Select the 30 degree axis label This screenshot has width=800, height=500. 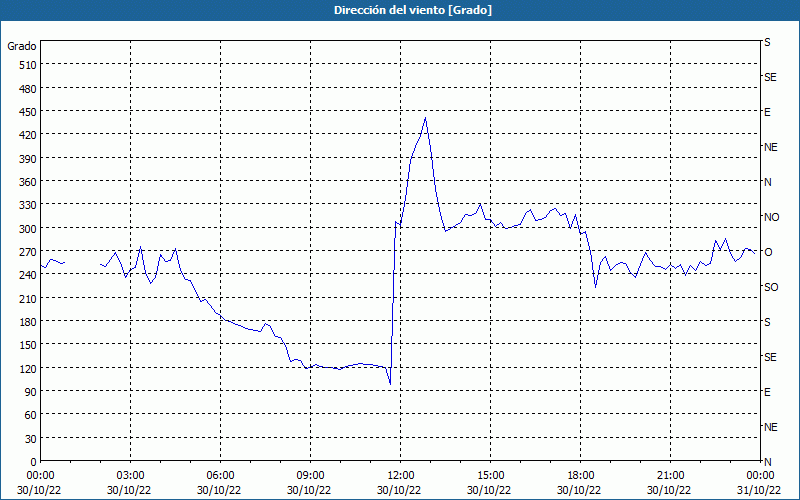click(31, 439)
